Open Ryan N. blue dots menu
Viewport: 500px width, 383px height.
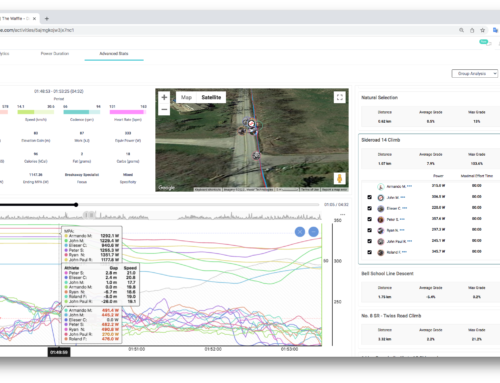coord(402,230)
